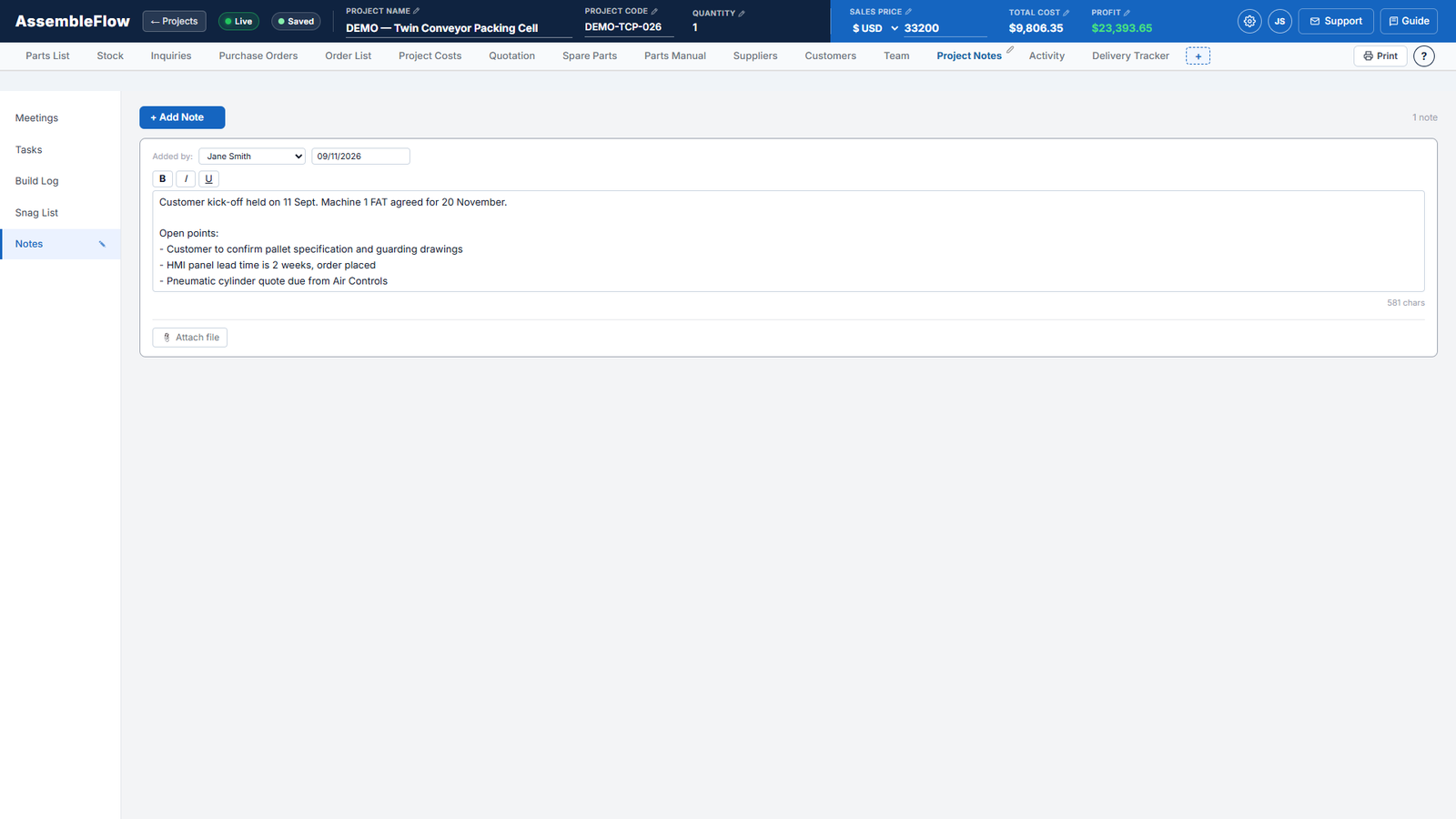This screenshot has height=819, width=1456.
Task: Click the project name field
Action: click(x=459, y=28)
